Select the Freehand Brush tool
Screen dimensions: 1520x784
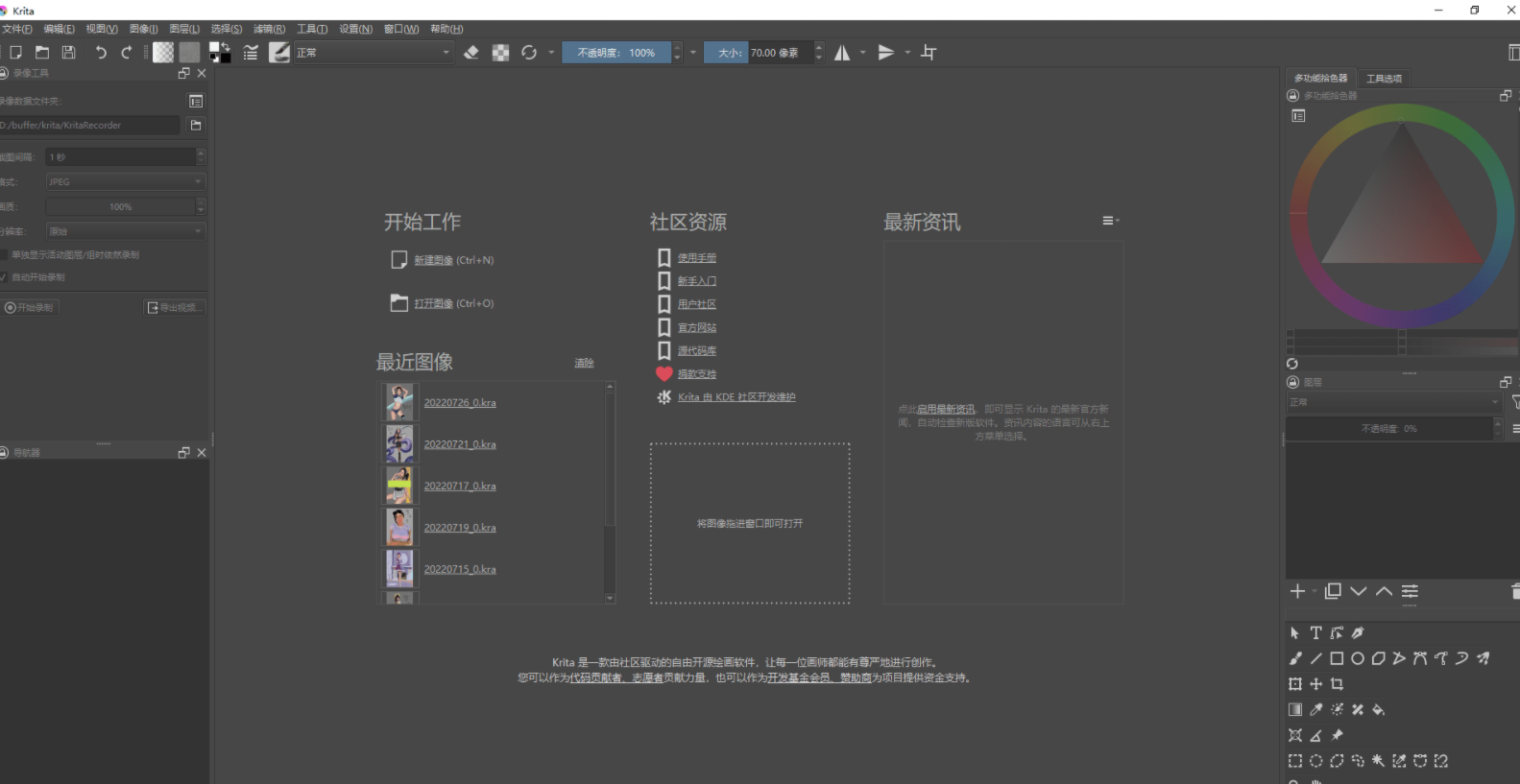(1295, 658)
